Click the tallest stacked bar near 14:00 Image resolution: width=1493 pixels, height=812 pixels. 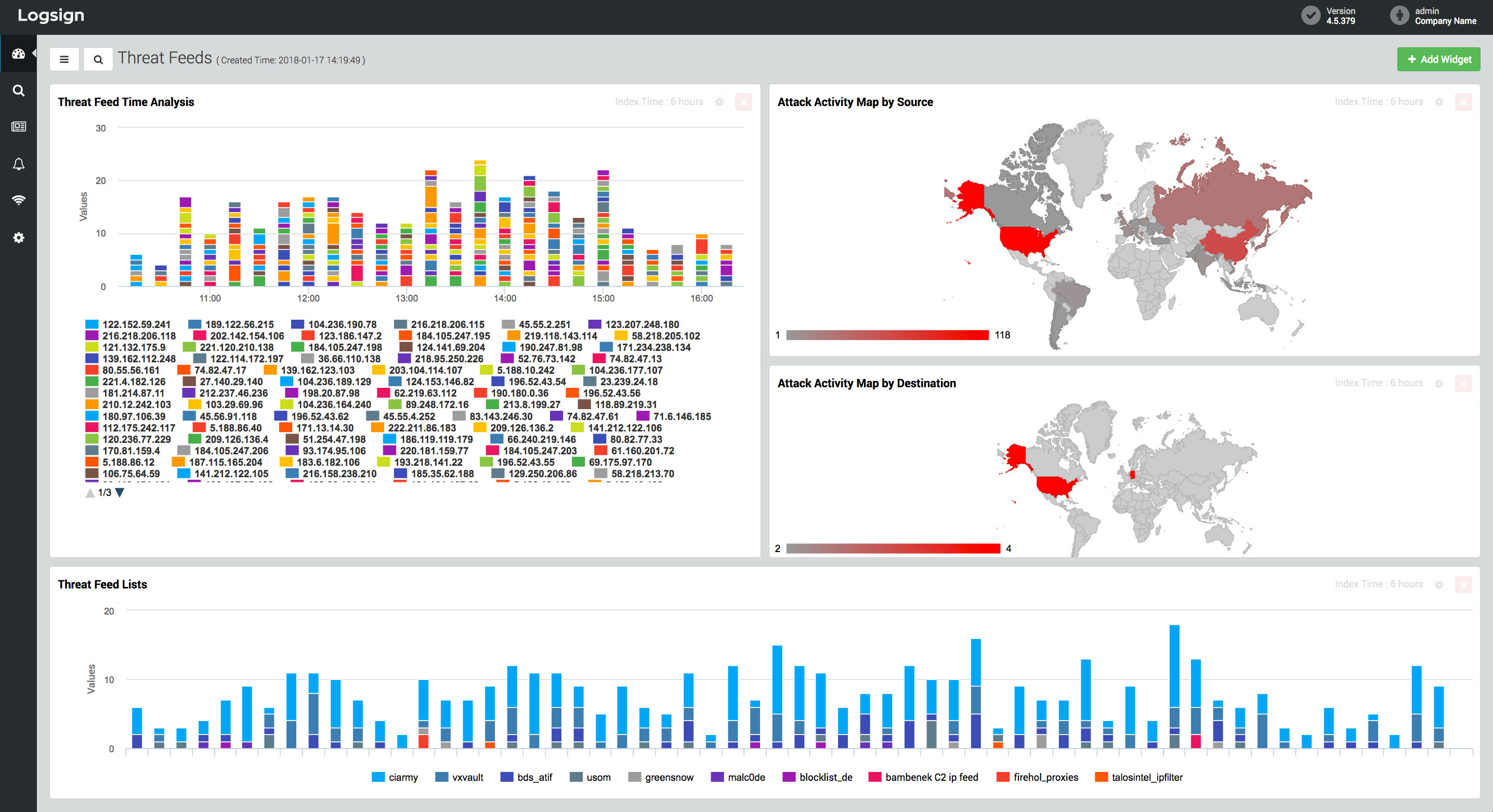click(x=480, y=223)
